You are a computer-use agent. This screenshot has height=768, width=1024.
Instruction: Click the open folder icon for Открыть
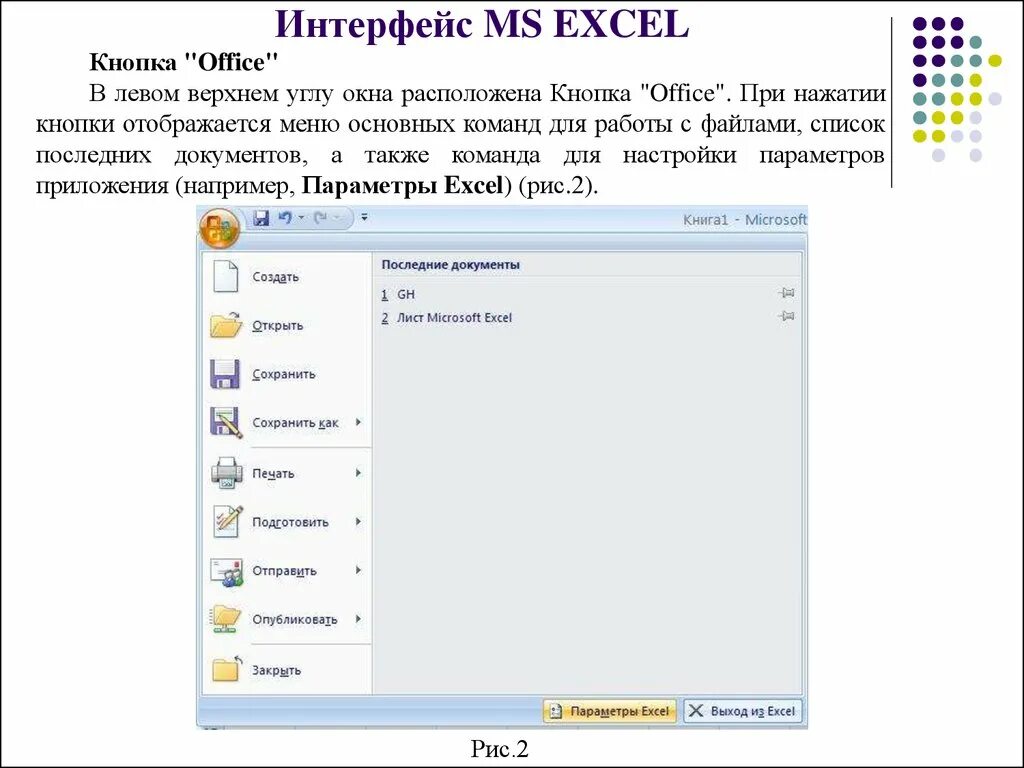coord(226,325)
